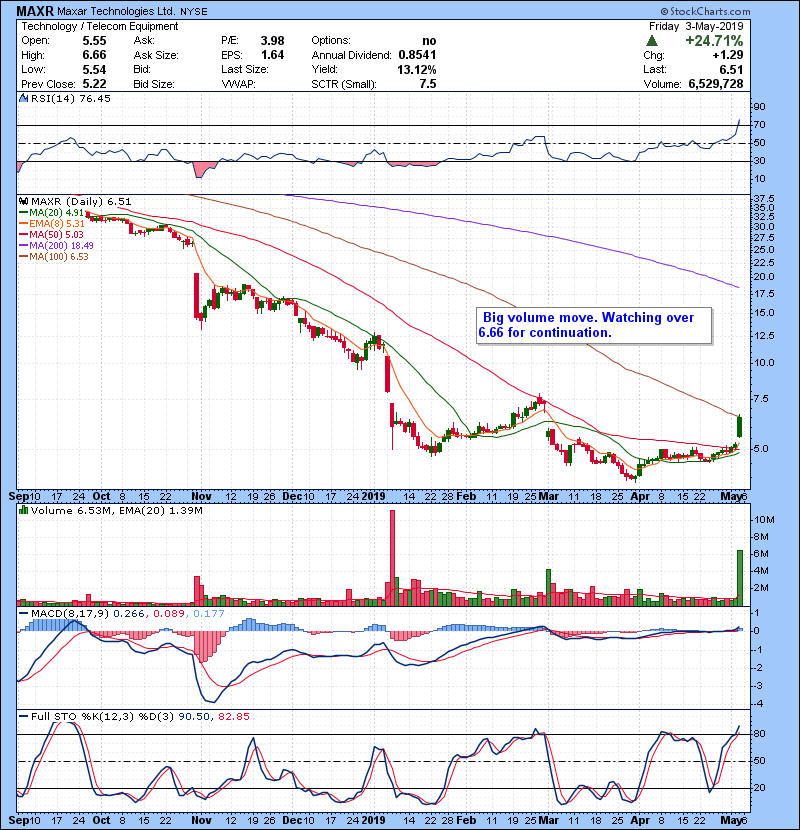Click the stochastic %K value 90.50
Viewport: 800px width, 830px height.
193,717
